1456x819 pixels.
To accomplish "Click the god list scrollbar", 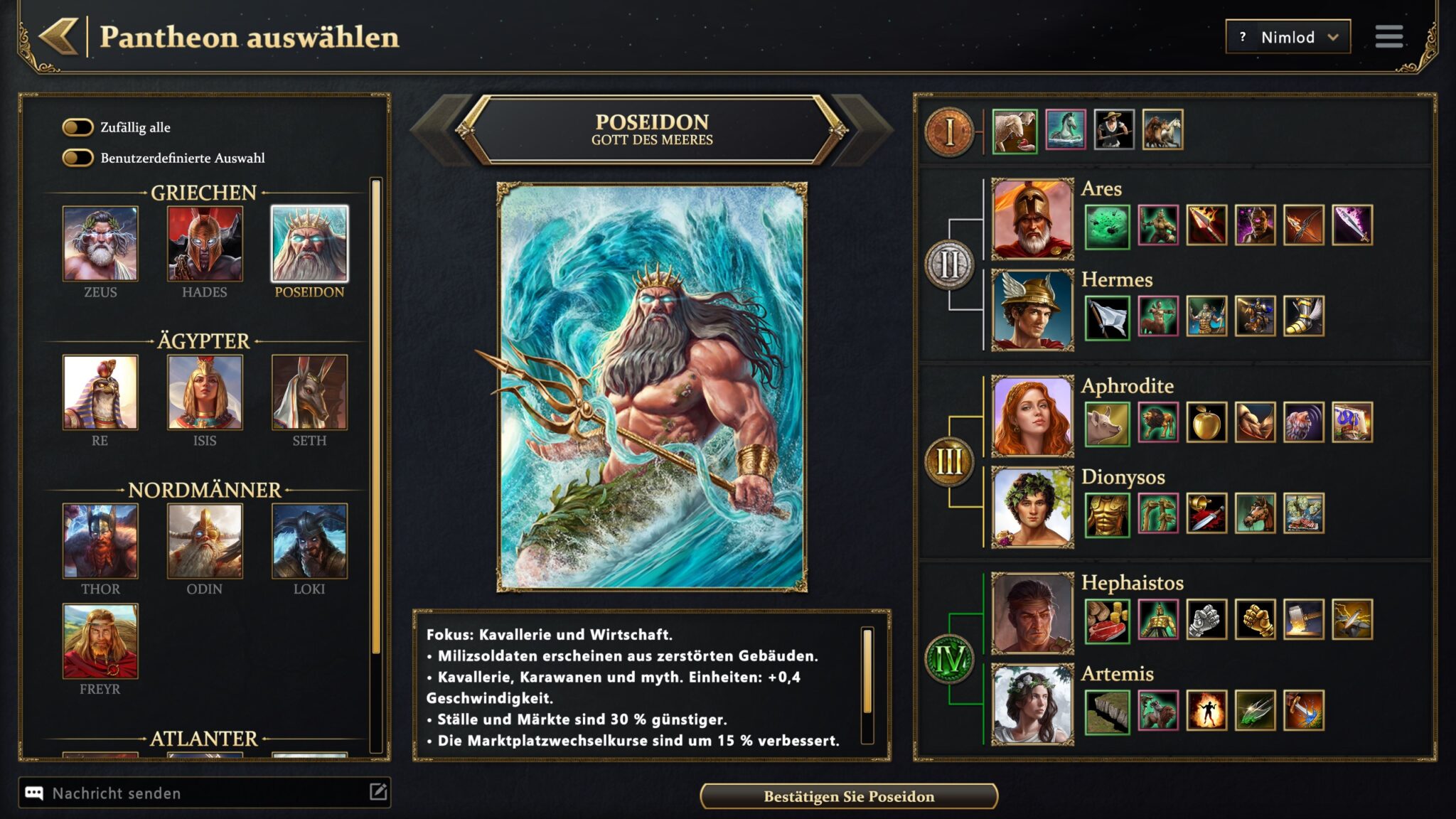I will (x=376, y=417).
